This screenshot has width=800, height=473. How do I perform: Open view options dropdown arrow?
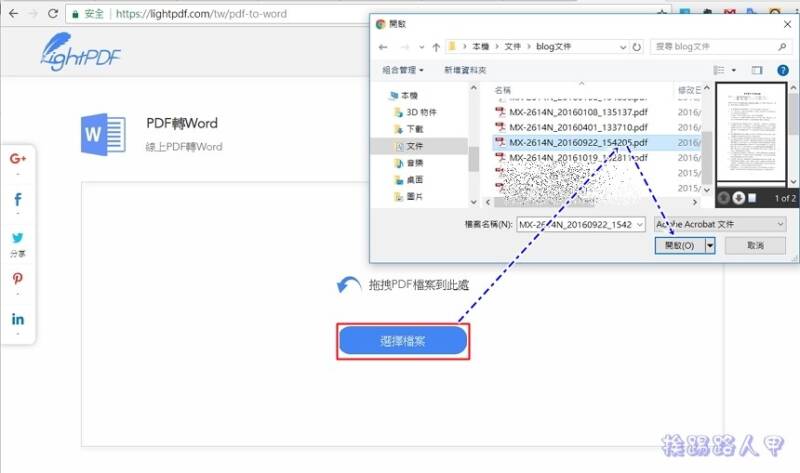click(x=734, y=70)
